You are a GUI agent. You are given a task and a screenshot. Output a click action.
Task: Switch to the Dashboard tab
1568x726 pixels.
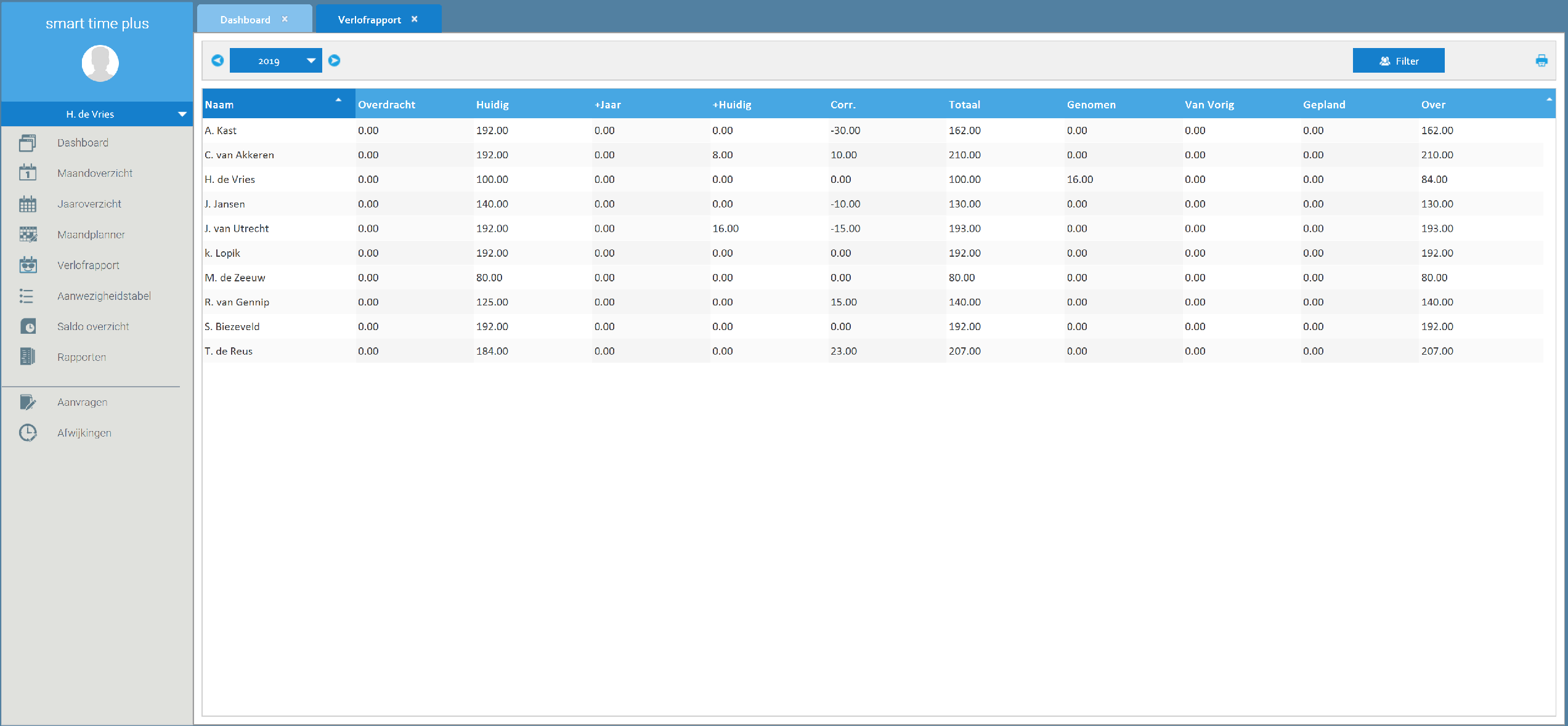click(245, 20)
